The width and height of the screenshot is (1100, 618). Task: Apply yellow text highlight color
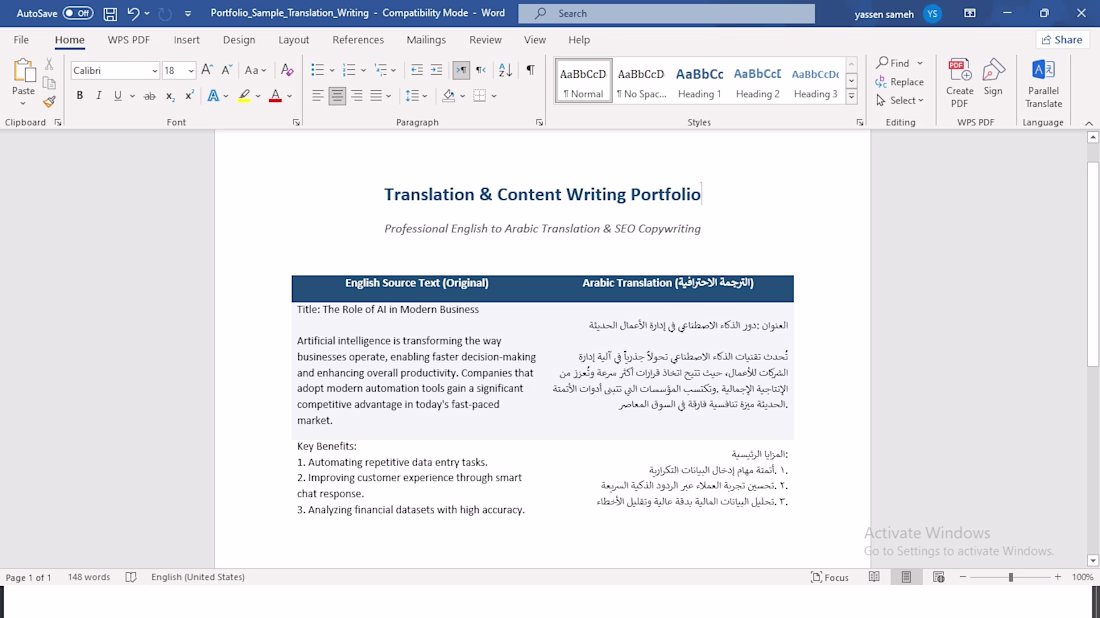pyautogui.click(x=244, y=95)
